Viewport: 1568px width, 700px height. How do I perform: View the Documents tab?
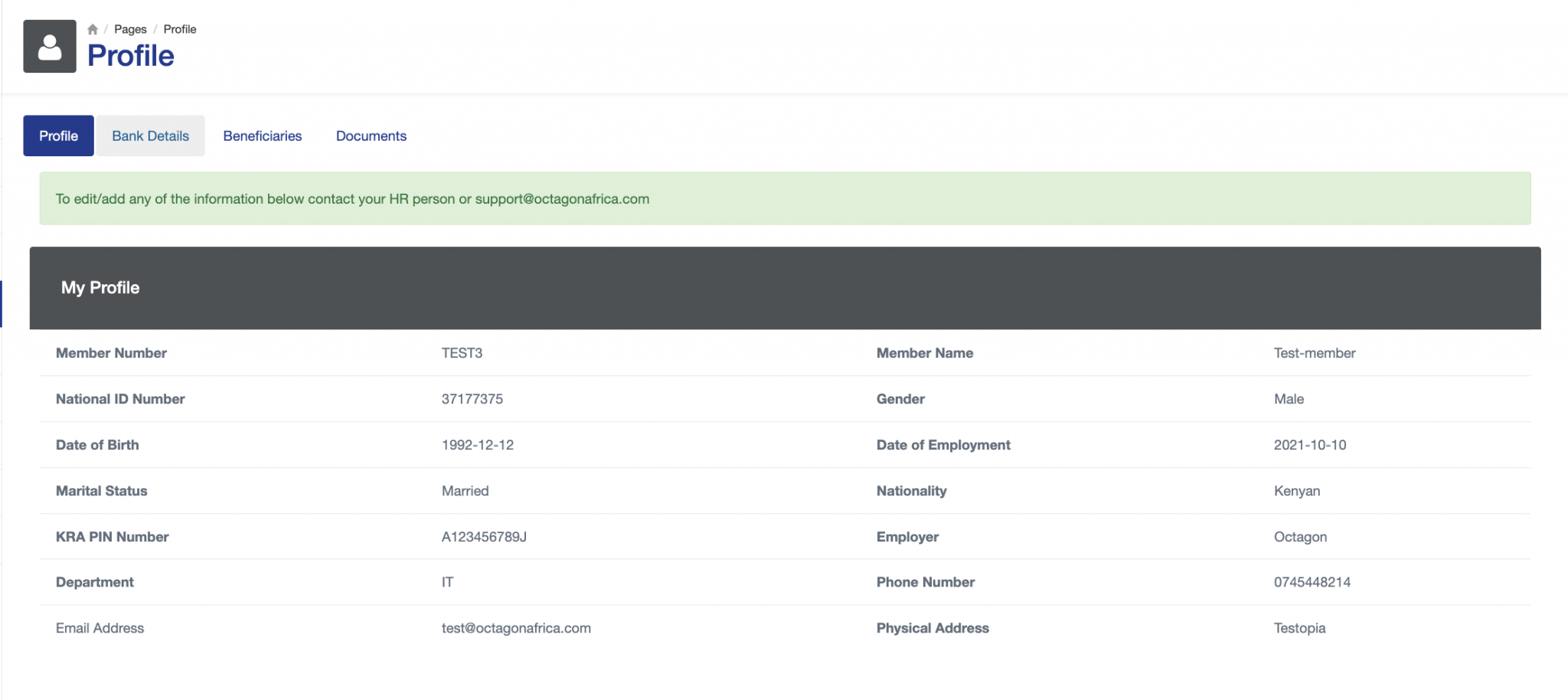pos(371,136)
